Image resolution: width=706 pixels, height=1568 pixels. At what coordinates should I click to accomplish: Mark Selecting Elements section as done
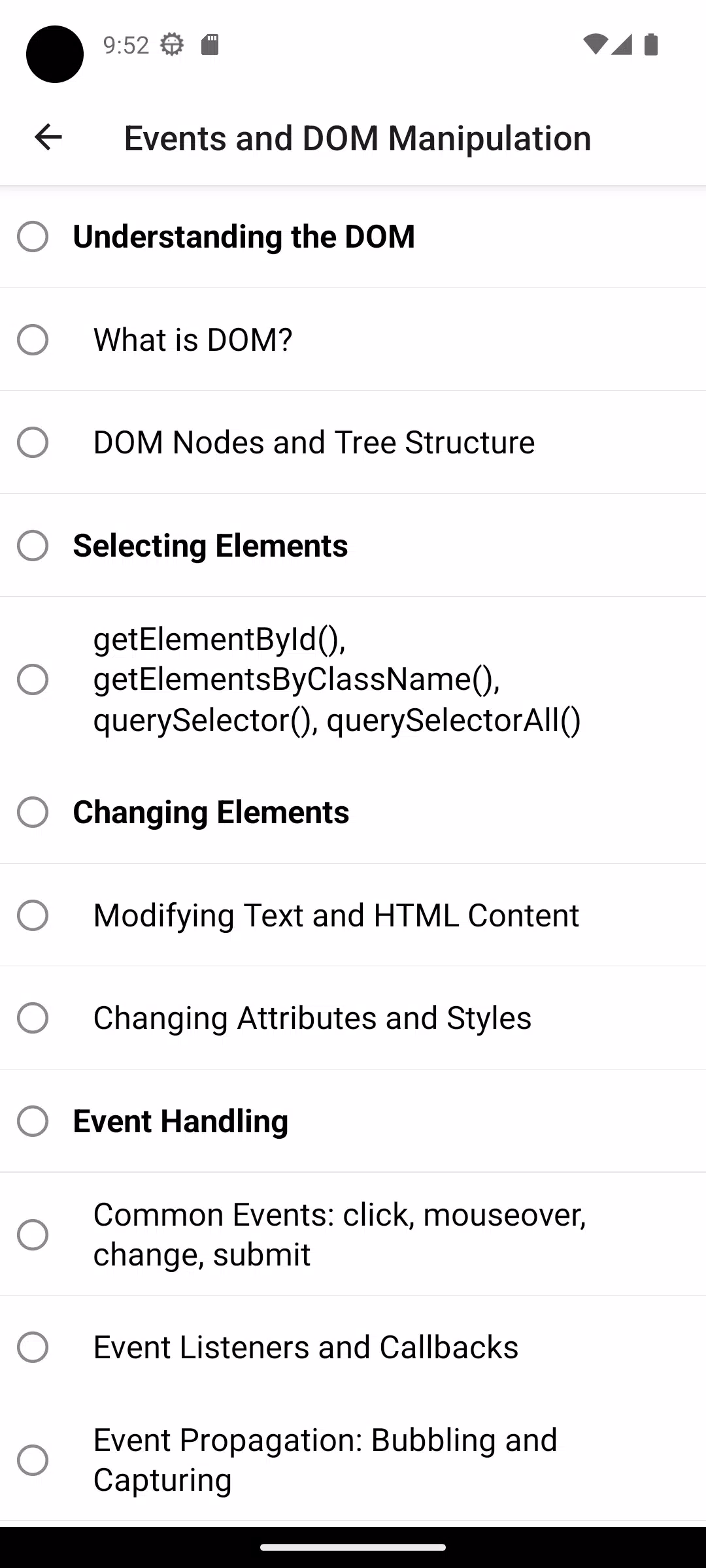pyautogui.click(x=33, y=546)
